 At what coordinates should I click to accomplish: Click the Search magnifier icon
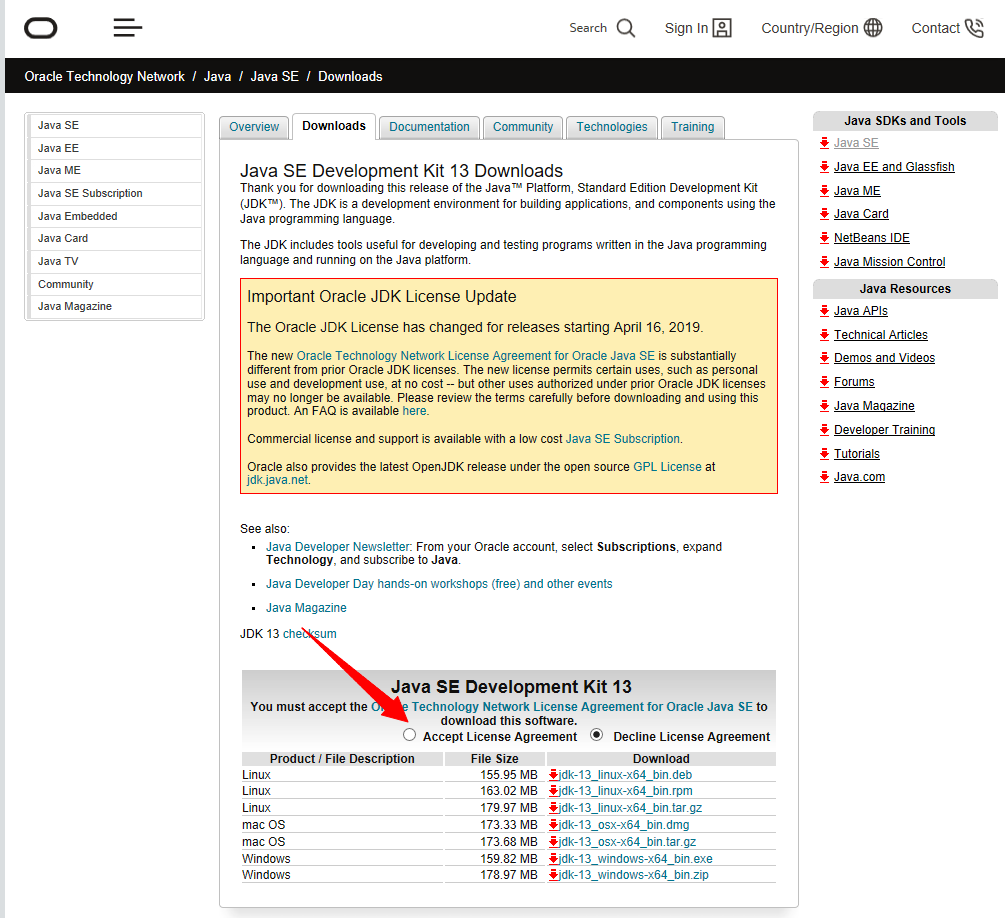[626, 28]
